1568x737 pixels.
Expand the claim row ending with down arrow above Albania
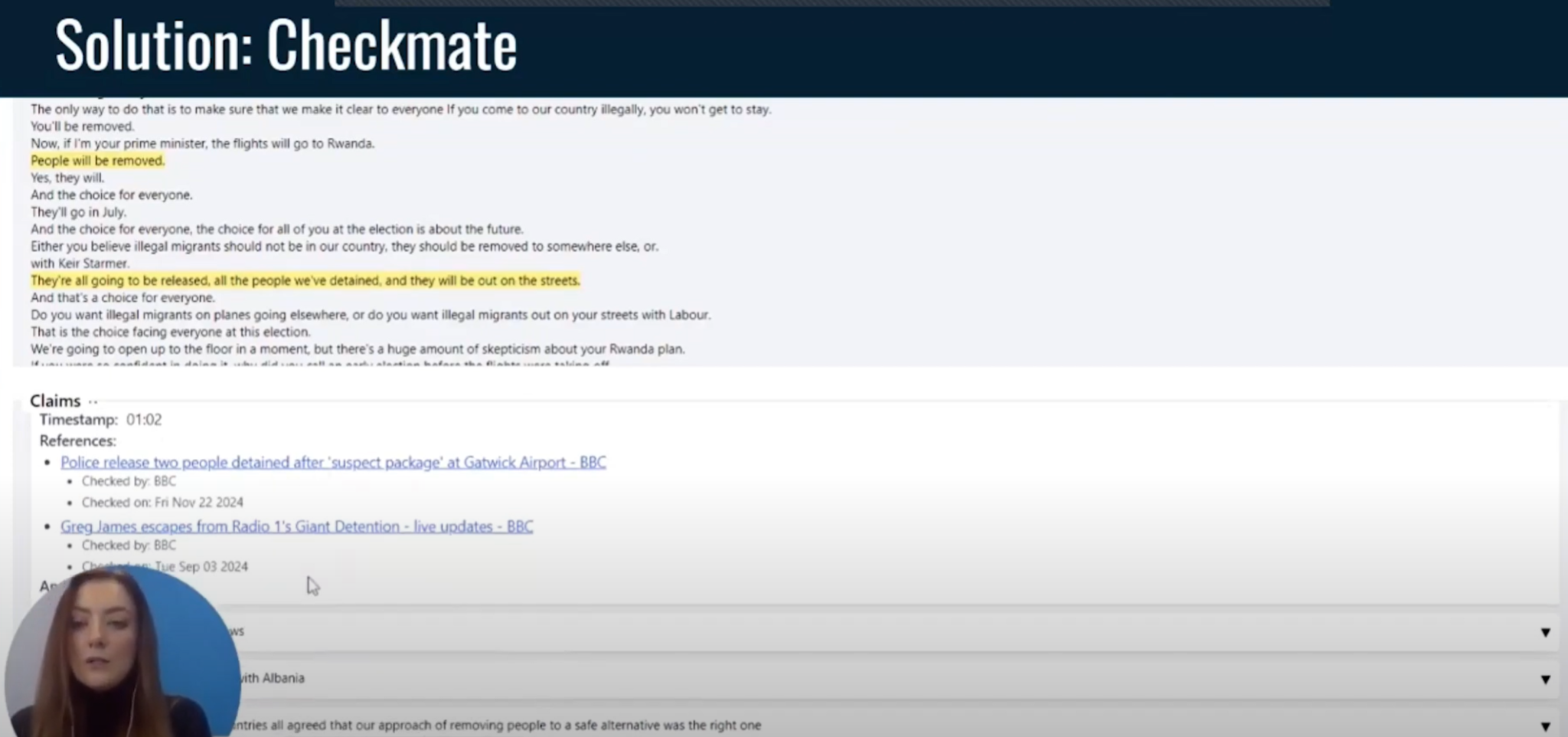[x=1545, y=632]
